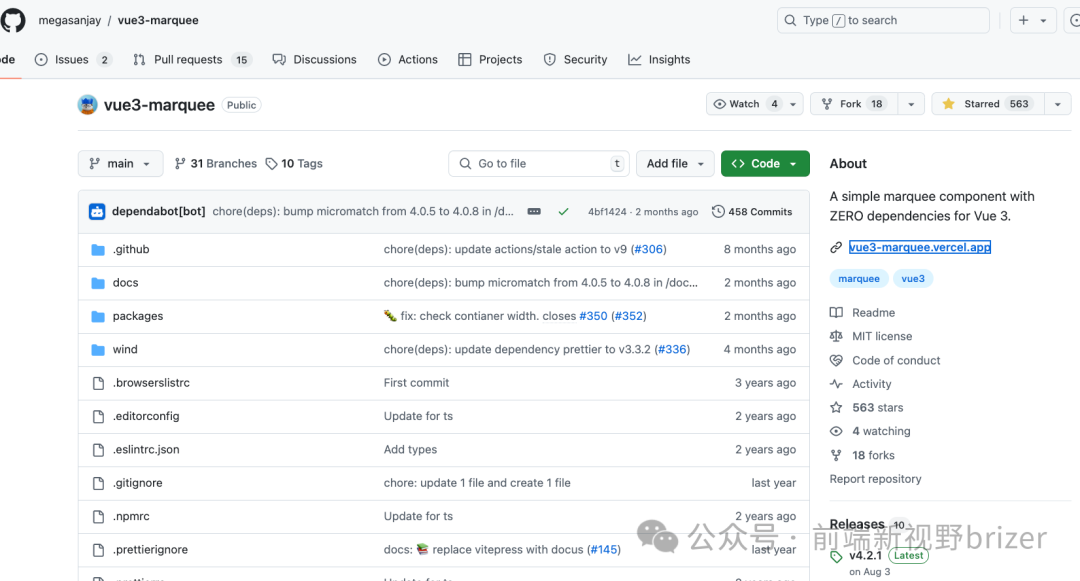Click the repository owner avatar
This screenshot has width=1080, height=581.
click(87, 105)
